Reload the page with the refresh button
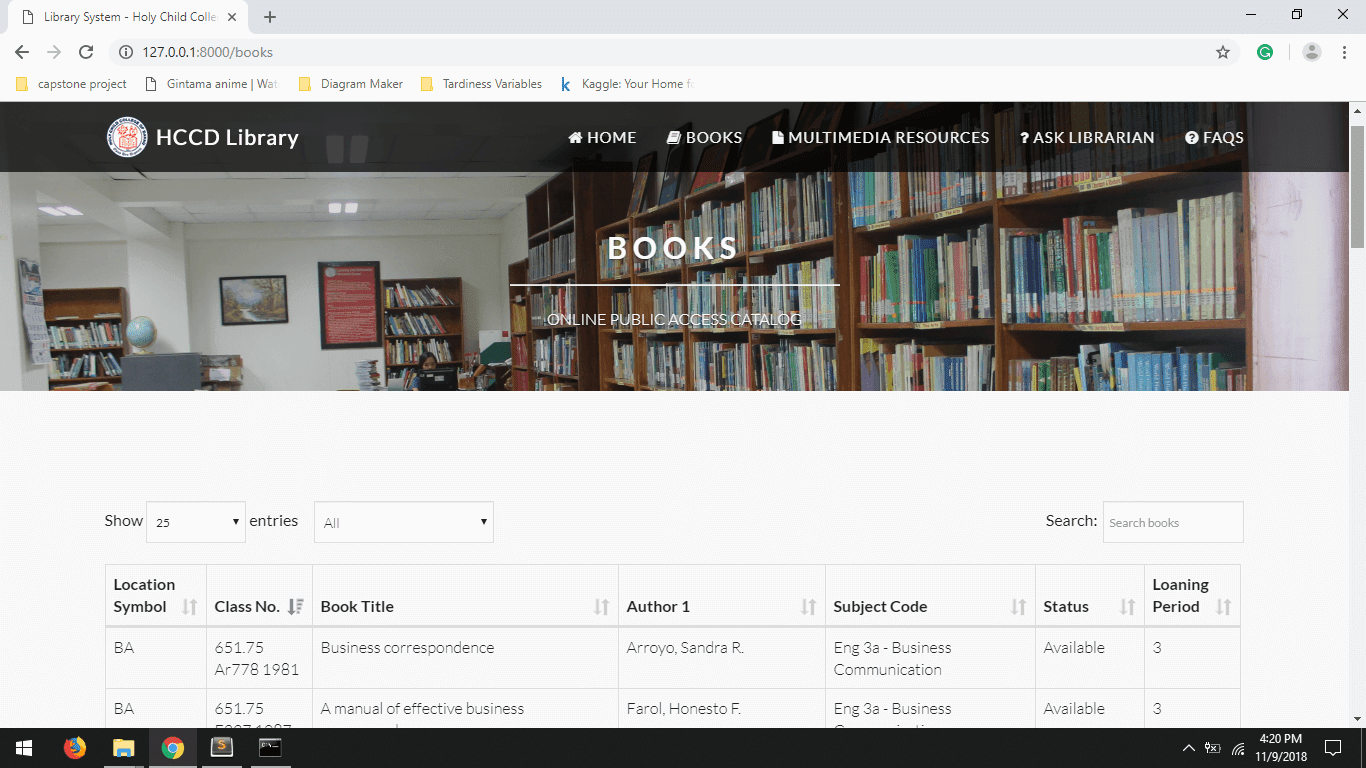The width and height of the screenshot is (1366, 768). tap(85, 51)
